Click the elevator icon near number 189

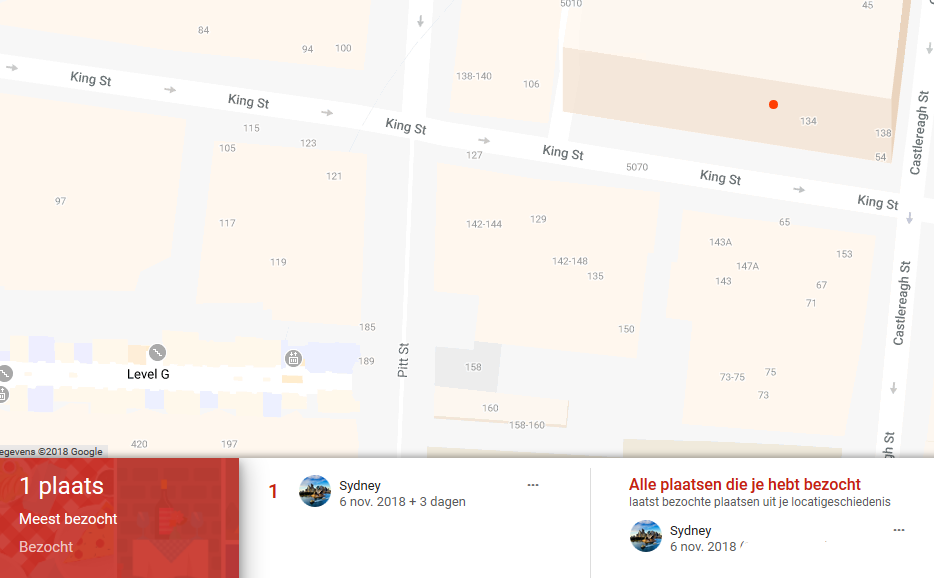tap(293, 358)
